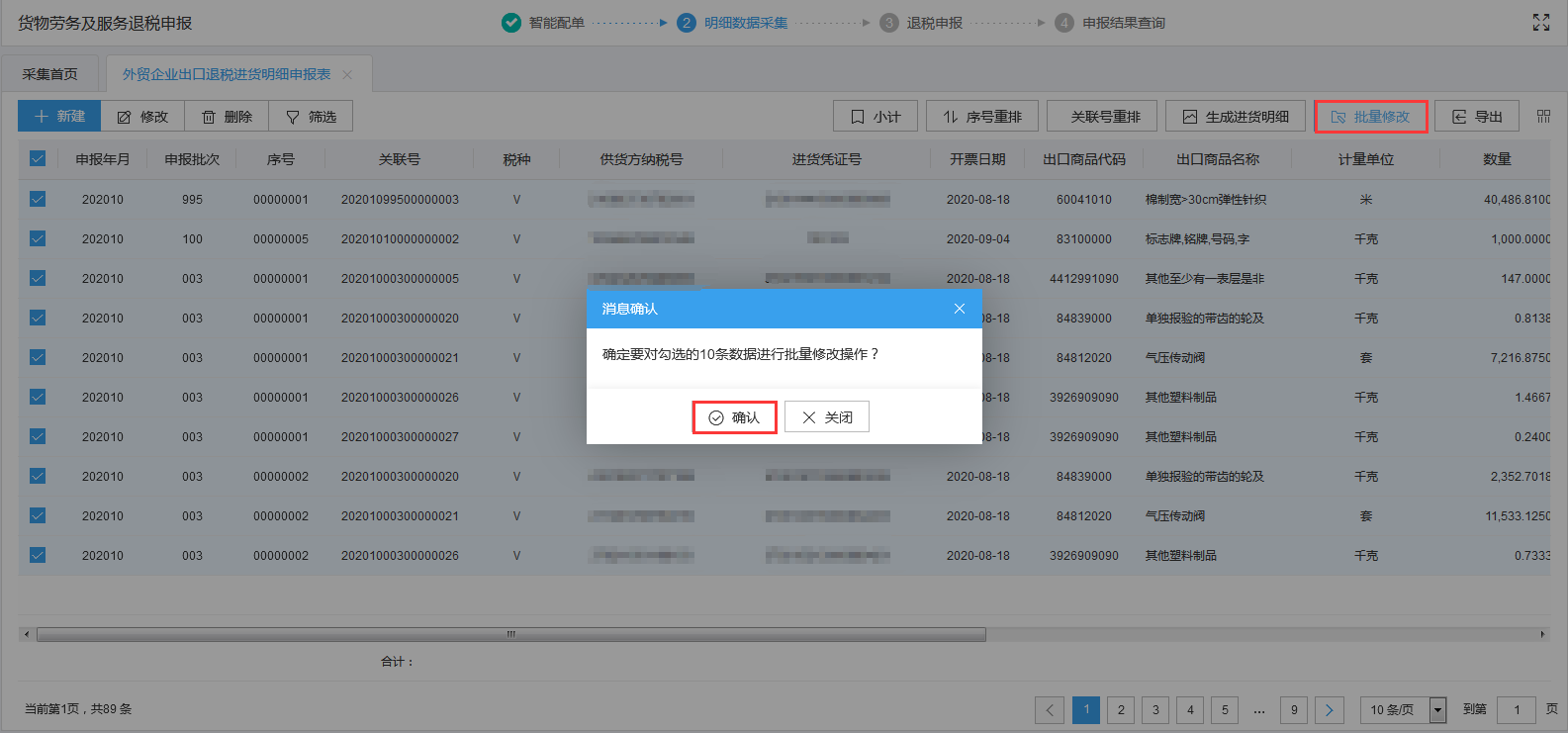Go to step 明细数据采集
Screen dimensions: 1568x733
point(732,23)
